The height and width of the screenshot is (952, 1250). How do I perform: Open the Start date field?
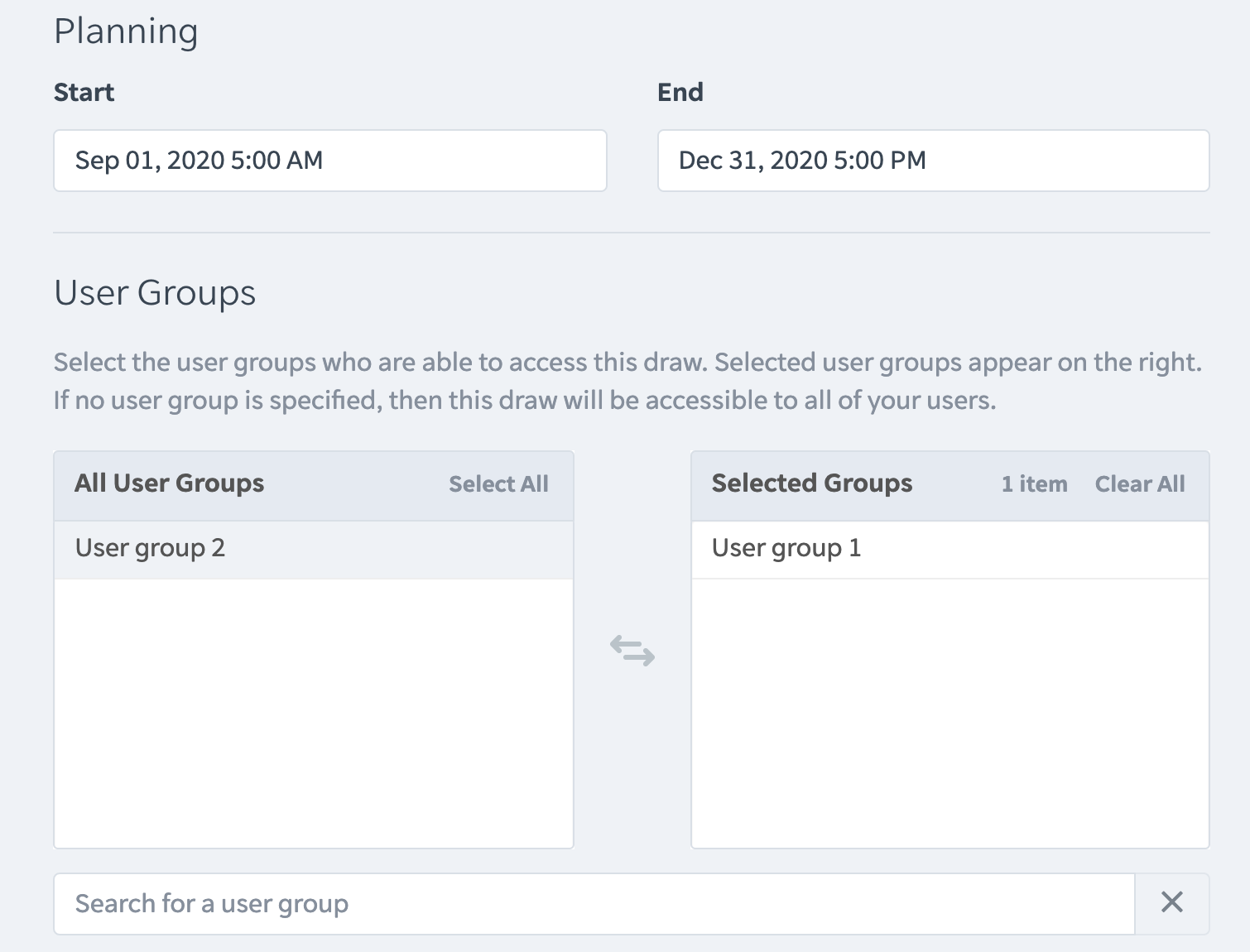[x=330, y=161]
